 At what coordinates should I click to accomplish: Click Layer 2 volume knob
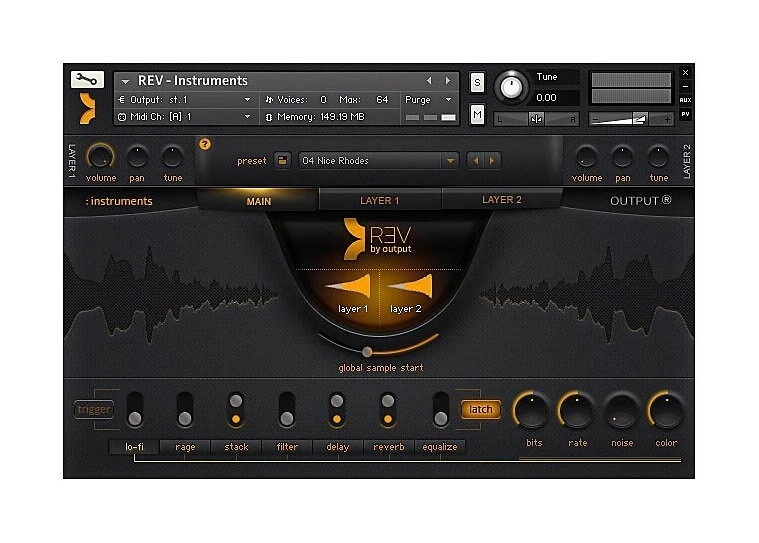(586, 157)
